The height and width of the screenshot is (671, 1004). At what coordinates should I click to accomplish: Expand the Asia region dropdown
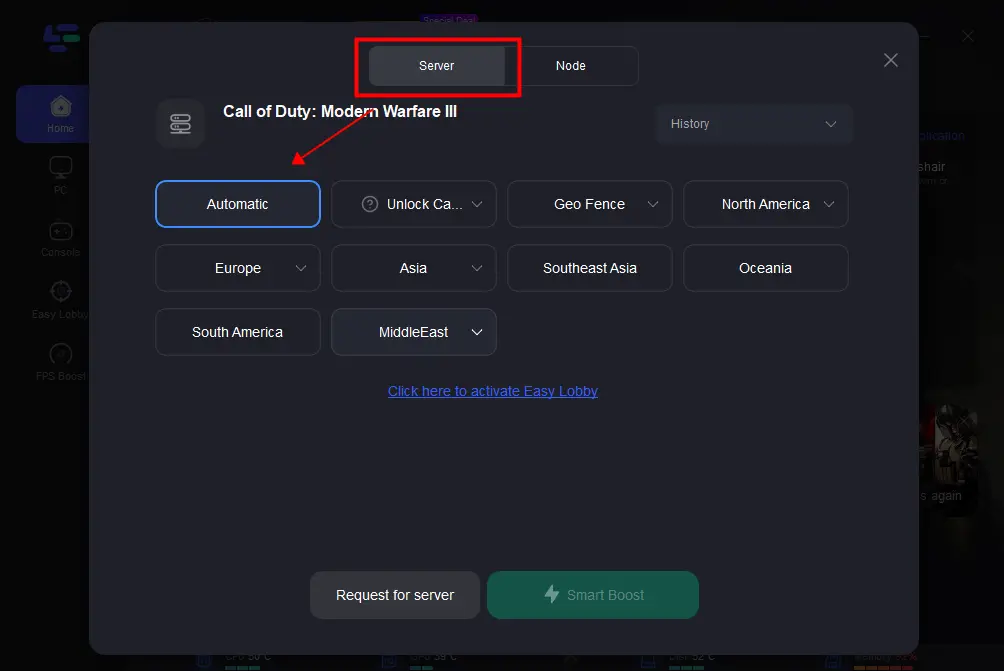tap(414, 268)
